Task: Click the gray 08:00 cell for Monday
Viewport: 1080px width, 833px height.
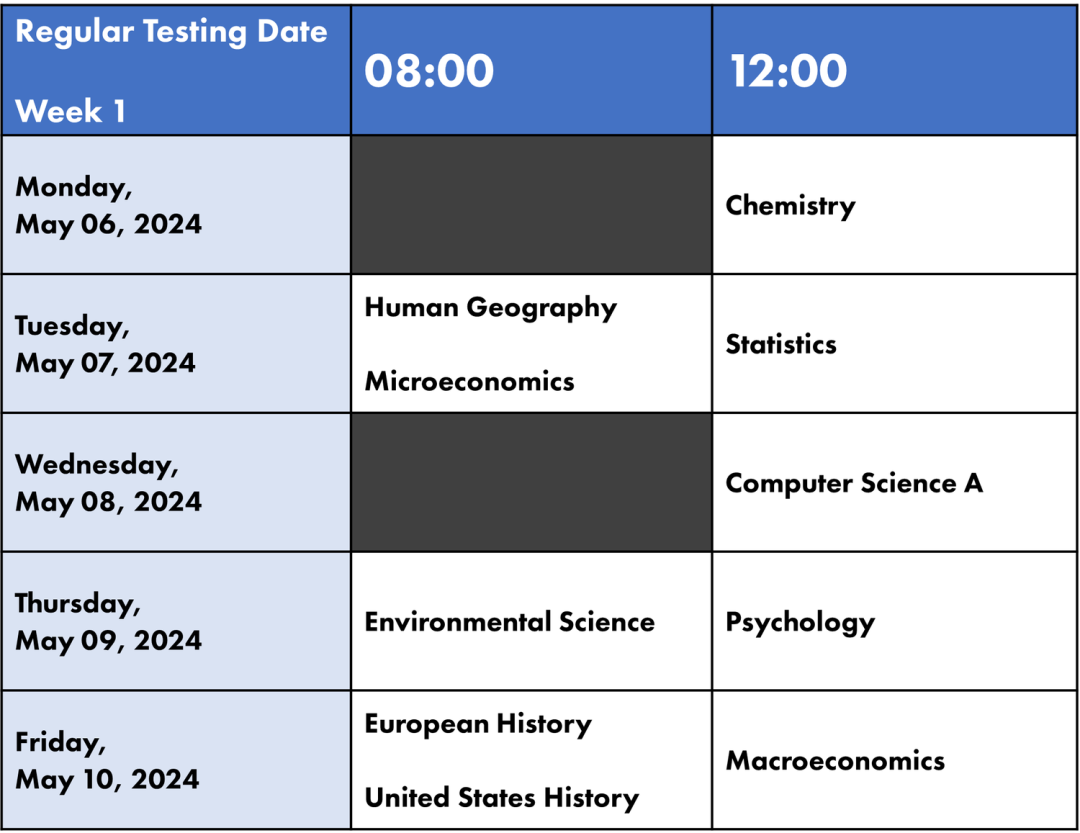Action: point(531,205)
